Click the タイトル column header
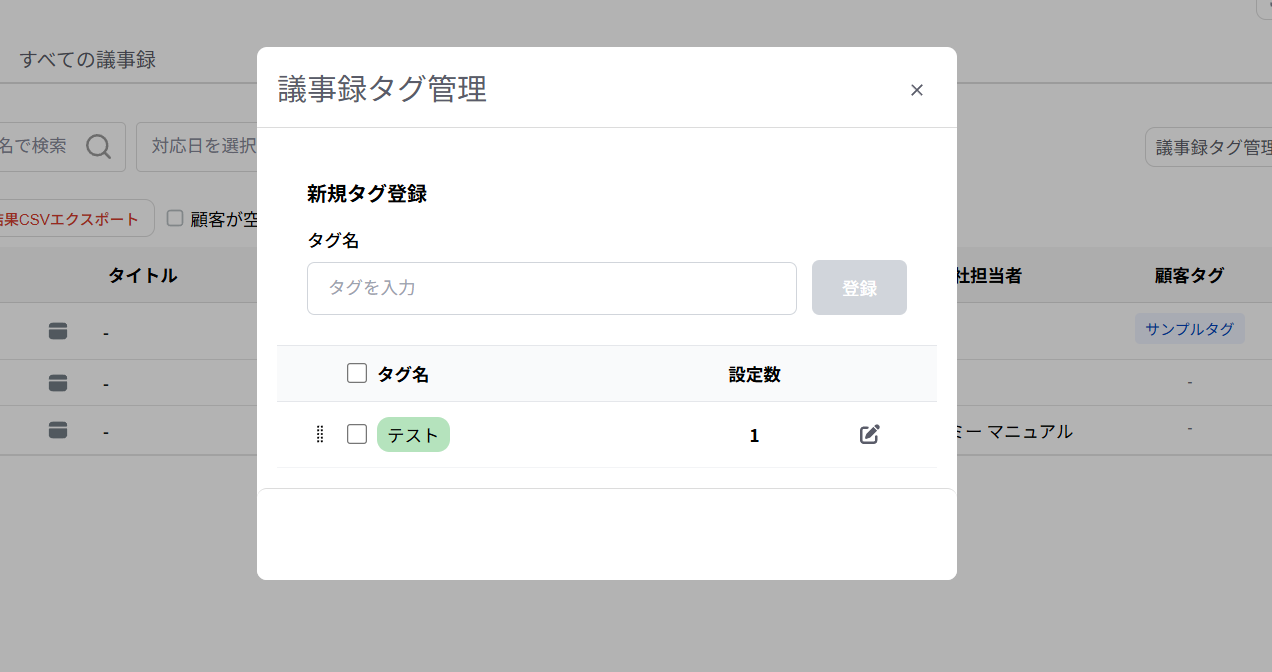1272x672 pixels. click(x=143, y=276)
